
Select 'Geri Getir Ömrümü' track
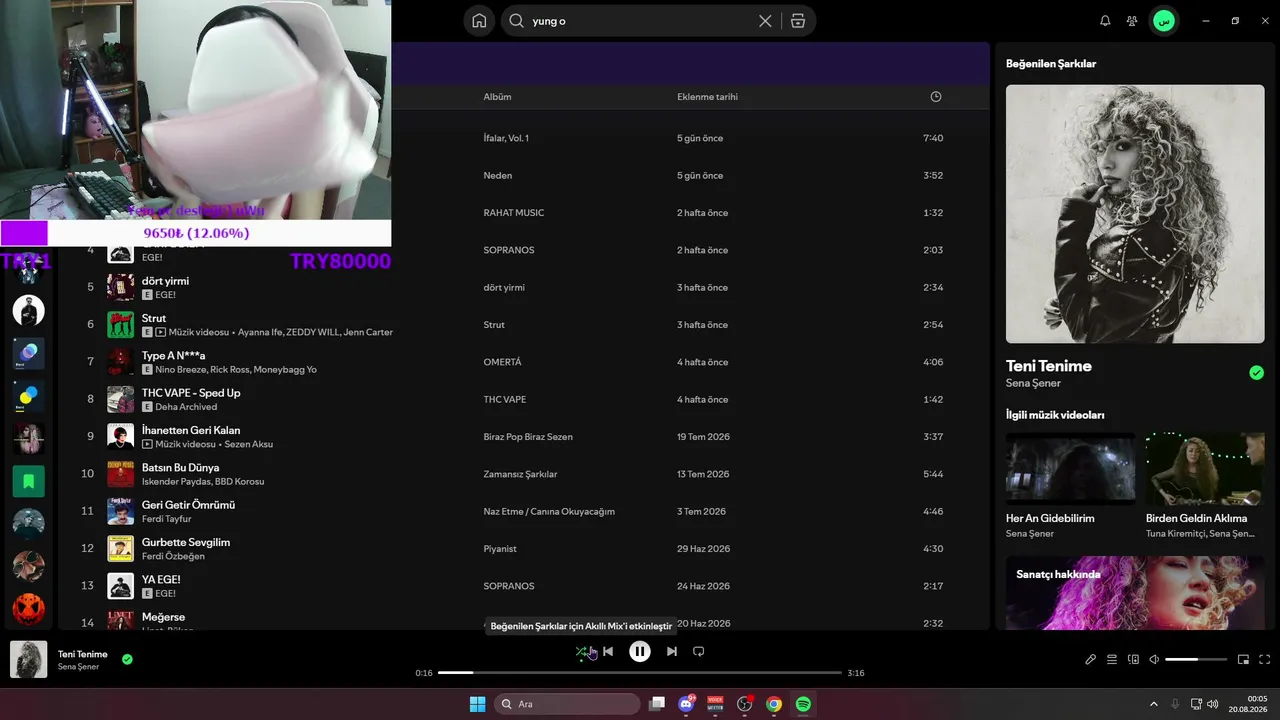click(188, 505)
